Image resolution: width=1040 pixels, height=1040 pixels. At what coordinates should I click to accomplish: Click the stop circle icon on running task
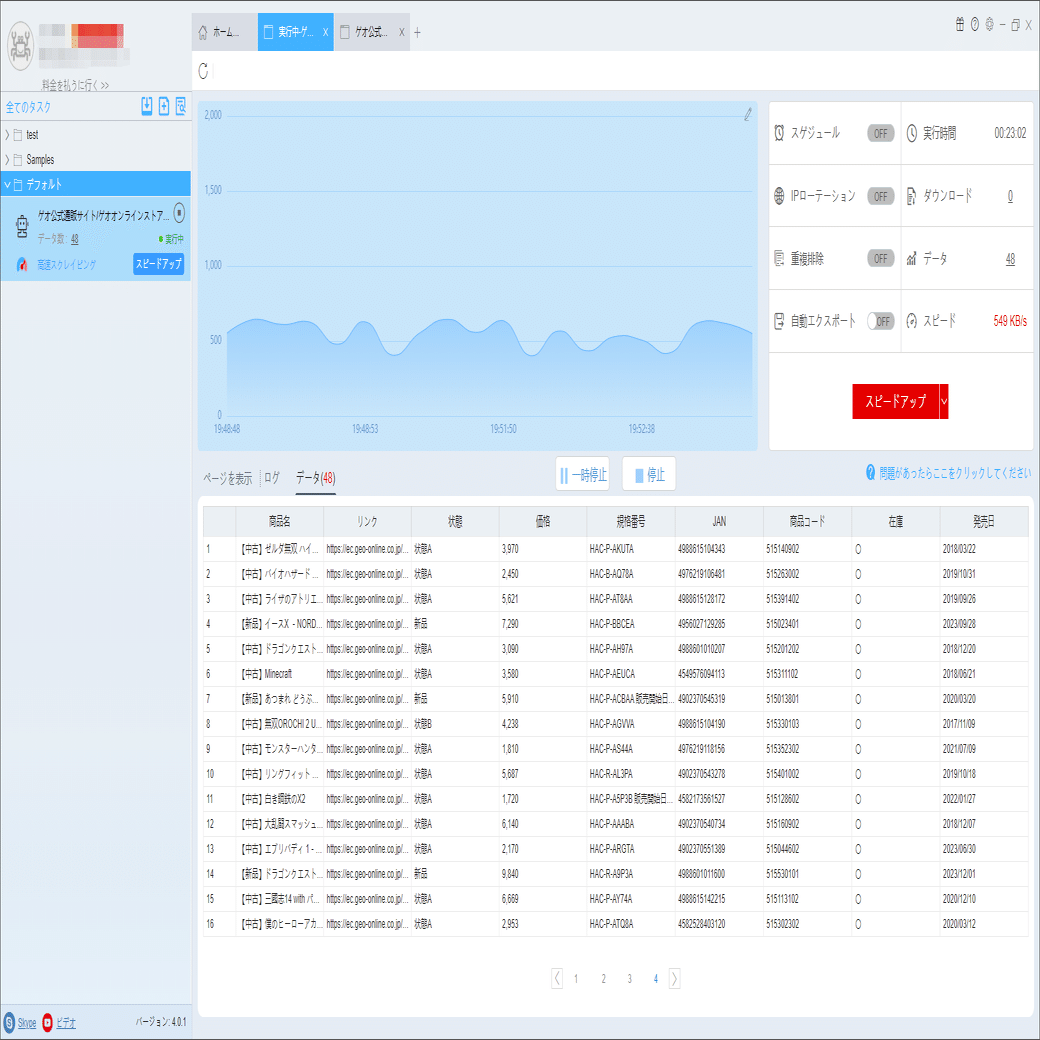[x=179, y=213]
